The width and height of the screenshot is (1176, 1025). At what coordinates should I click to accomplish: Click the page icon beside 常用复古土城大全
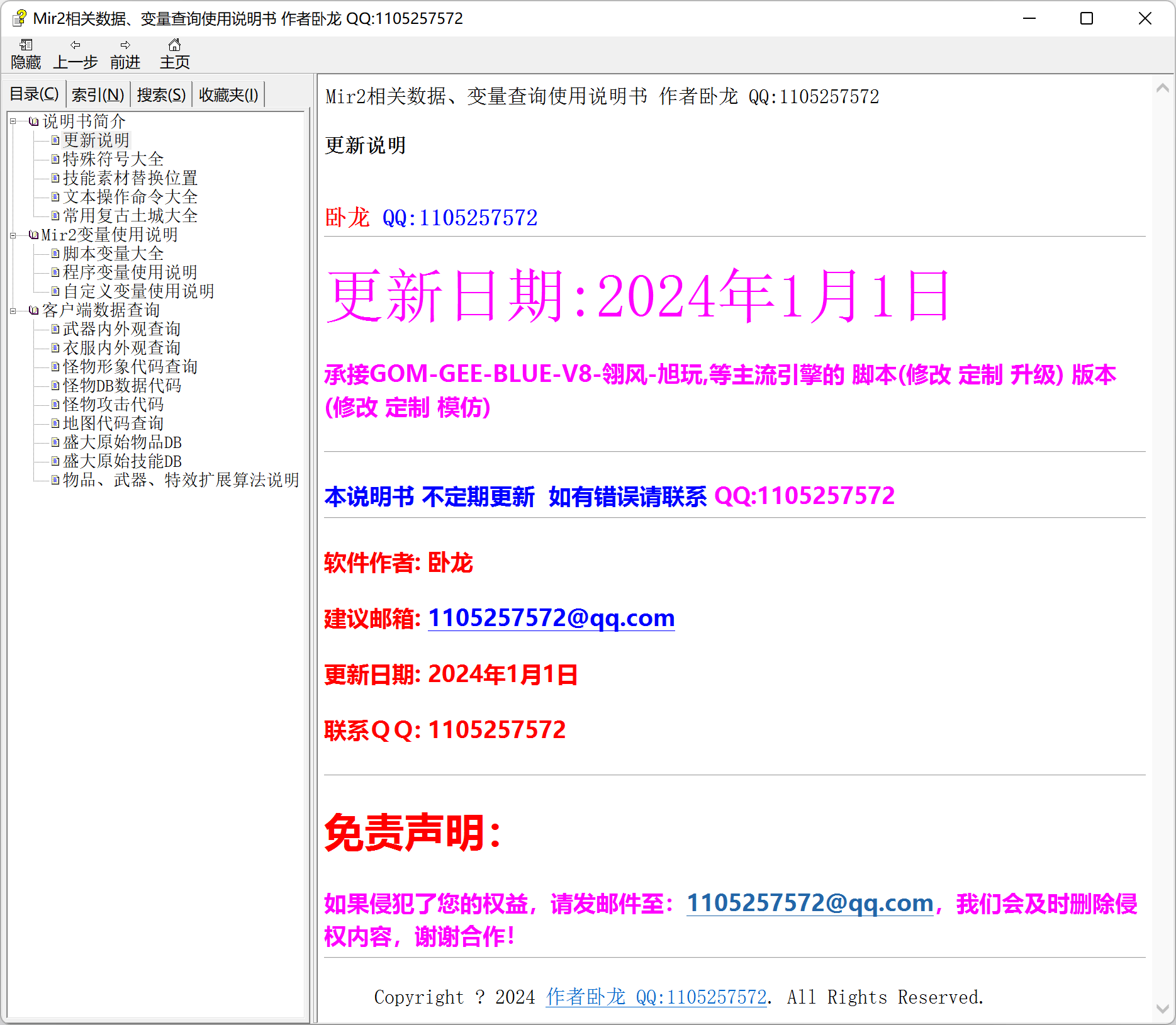[55, 216]
